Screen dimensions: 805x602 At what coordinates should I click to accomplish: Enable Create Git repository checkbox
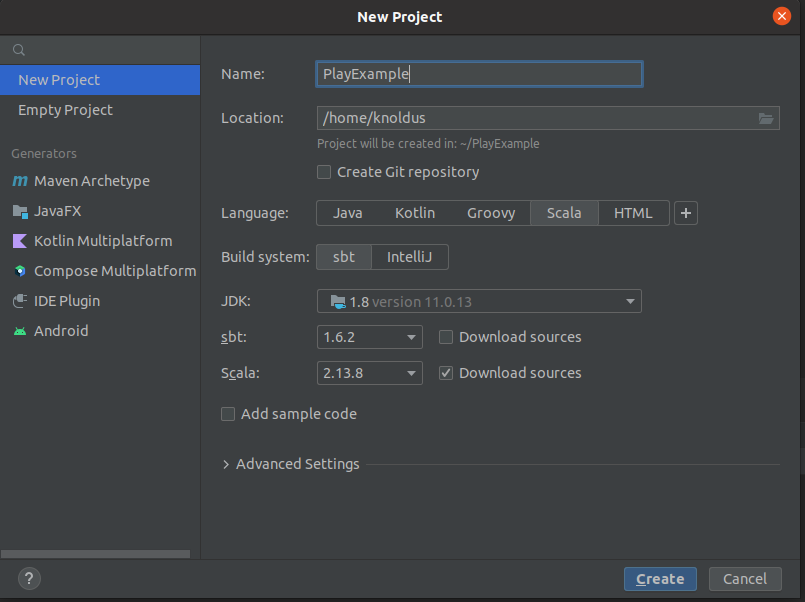tap(324, 172)
